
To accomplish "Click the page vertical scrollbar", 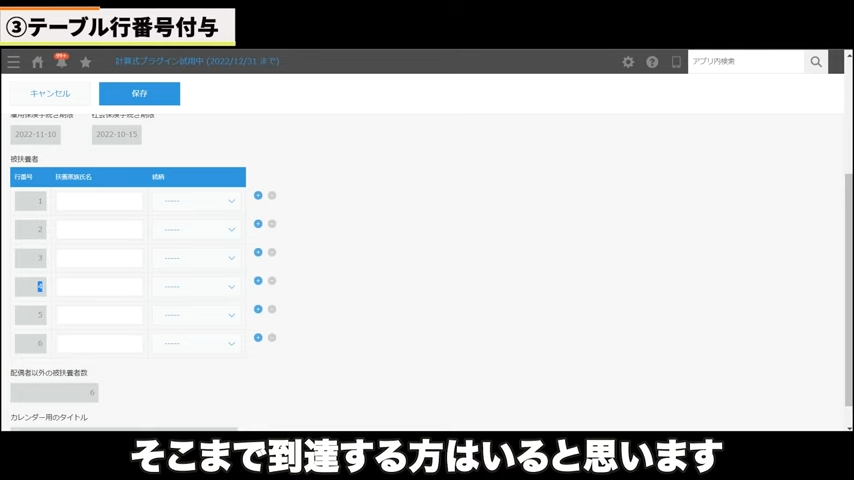I will (x=849, y=289).
